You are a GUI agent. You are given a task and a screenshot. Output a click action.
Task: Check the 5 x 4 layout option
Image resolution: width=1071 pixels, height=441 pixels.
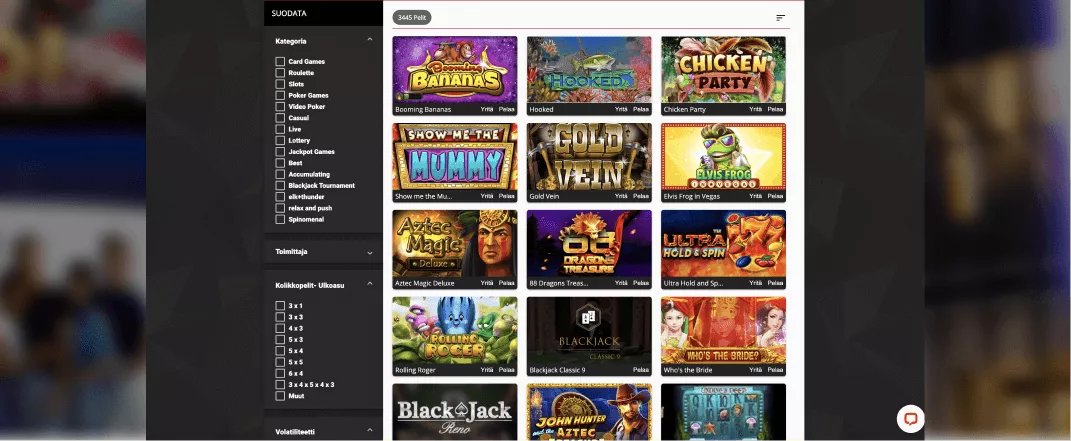click(280, 351)
